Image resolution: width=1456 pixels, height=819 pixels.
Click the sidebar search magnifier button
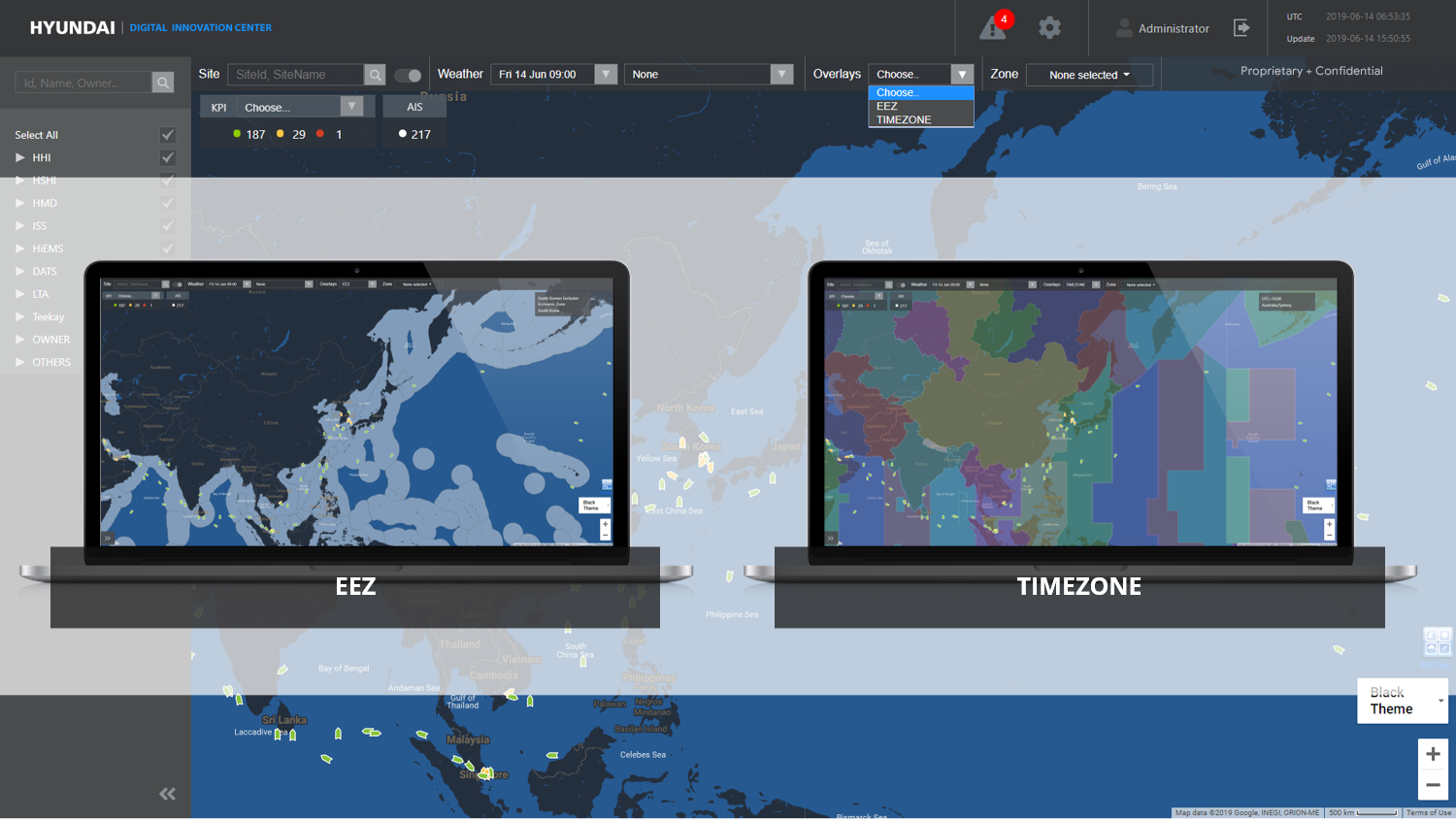click(163, 82)
